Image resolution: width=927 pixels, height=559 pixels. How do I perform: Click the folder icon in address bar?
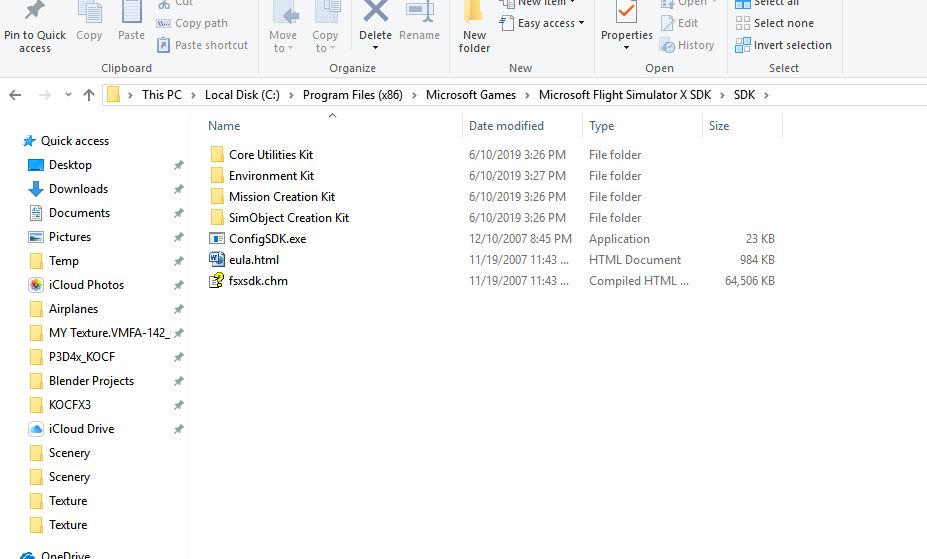click(x=114, y=95)
